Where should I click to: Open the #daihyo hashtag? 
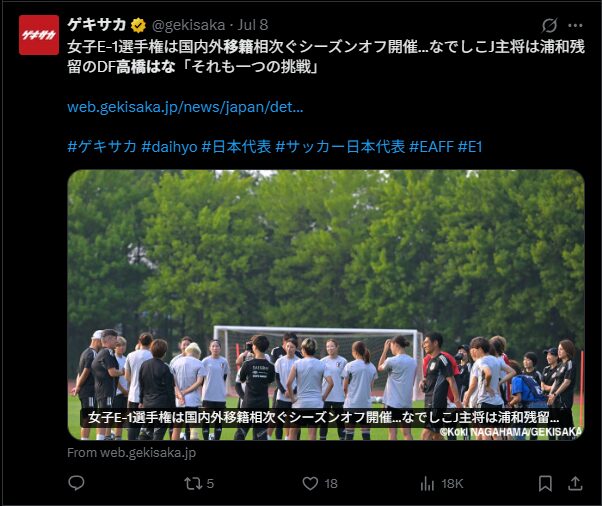[169, 146]
